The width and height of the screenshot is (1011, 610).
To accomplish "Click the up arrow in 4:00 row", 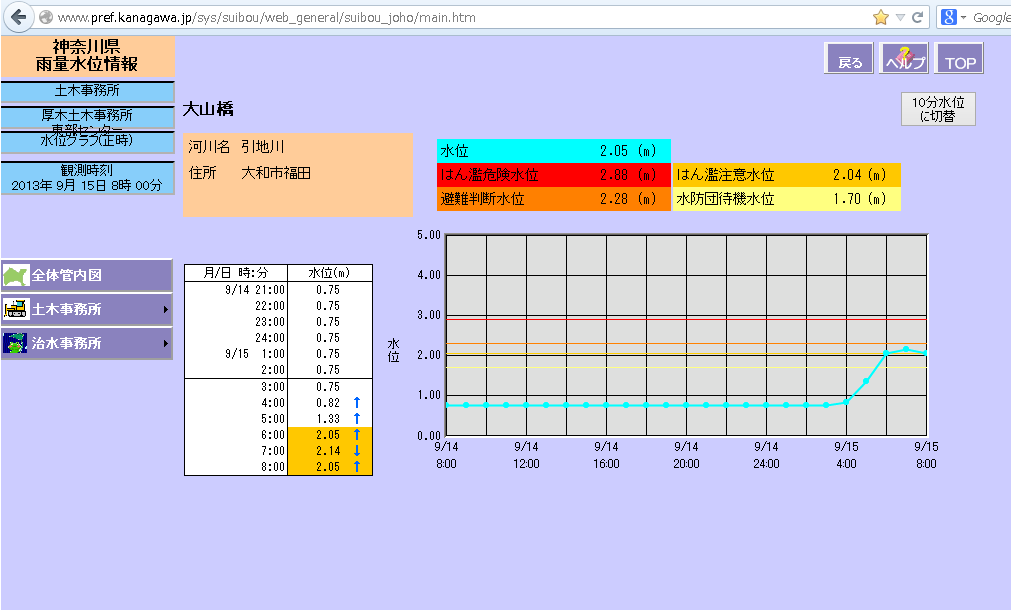I will click(357, 403).
